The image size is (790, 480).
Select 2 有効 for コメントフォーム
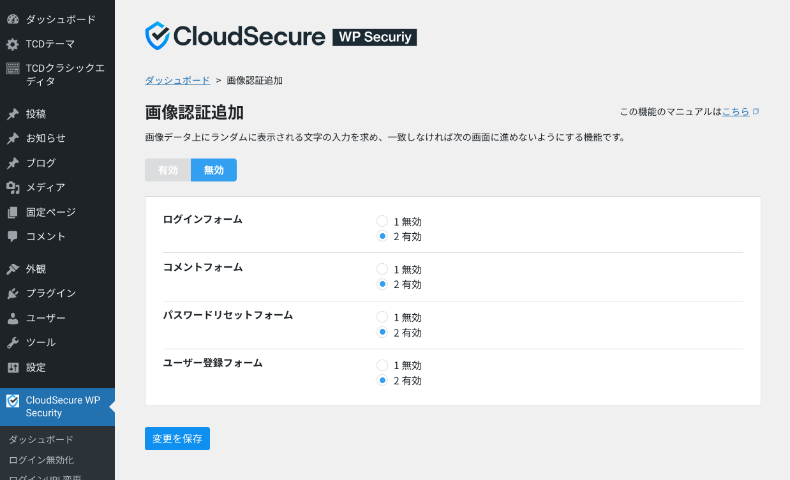tap(382, 284)
